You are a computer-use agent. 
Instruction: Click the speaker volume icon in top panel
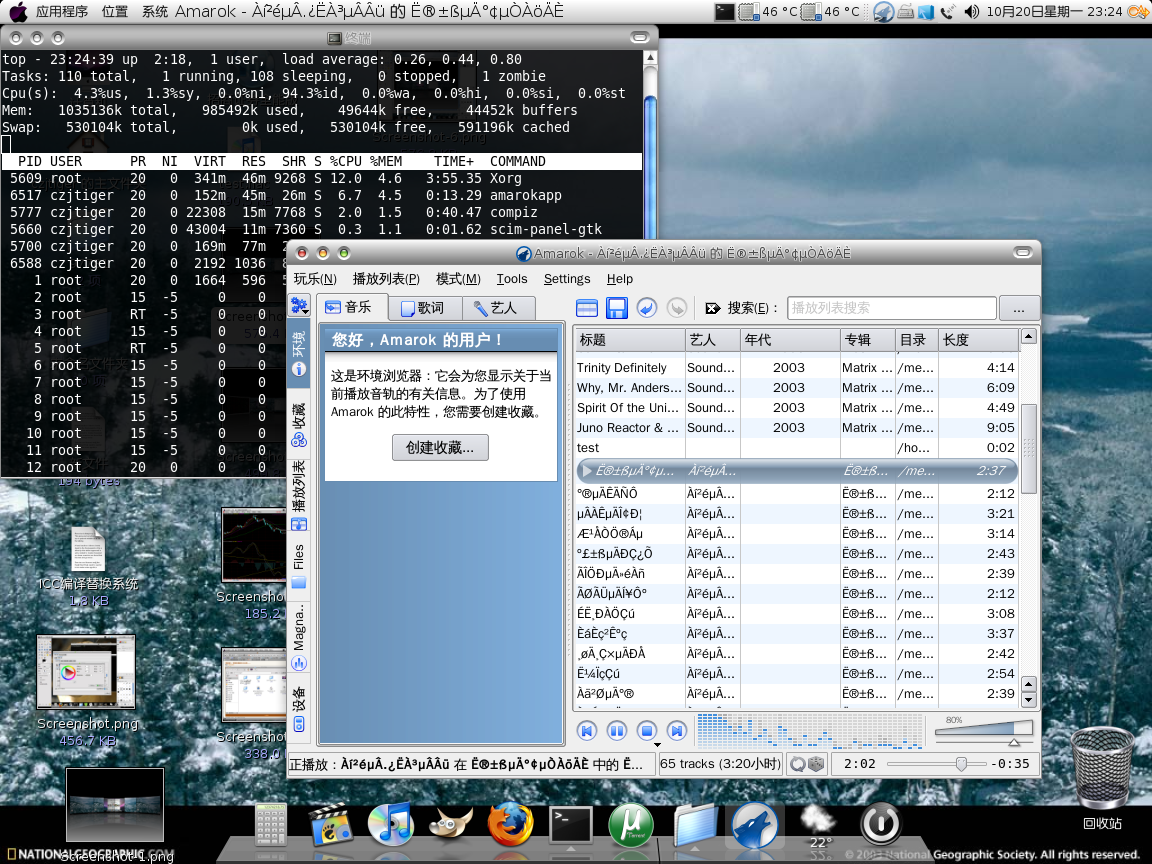[971, 11]
